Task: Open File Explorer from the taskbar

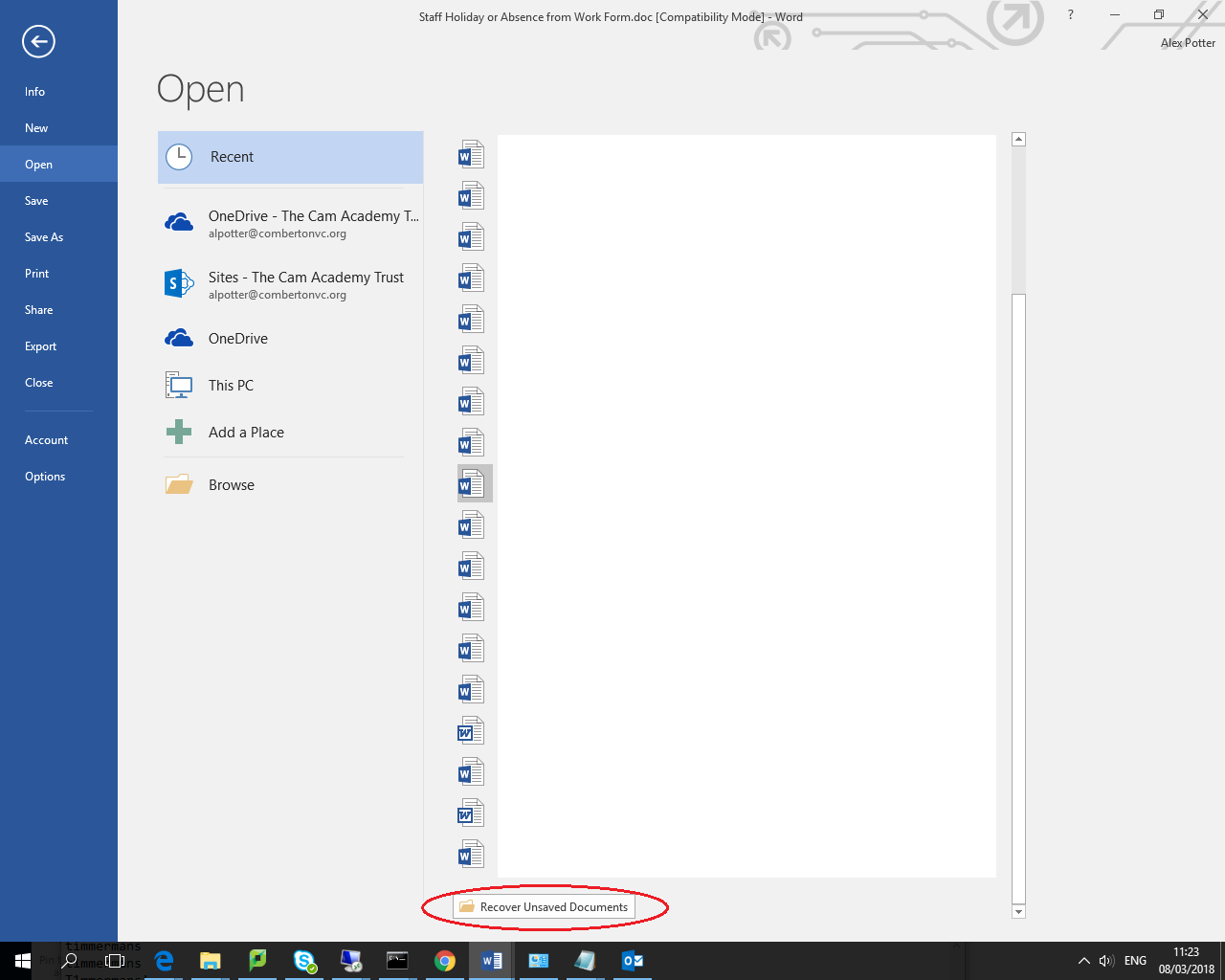Action: (x=211, y=961)
